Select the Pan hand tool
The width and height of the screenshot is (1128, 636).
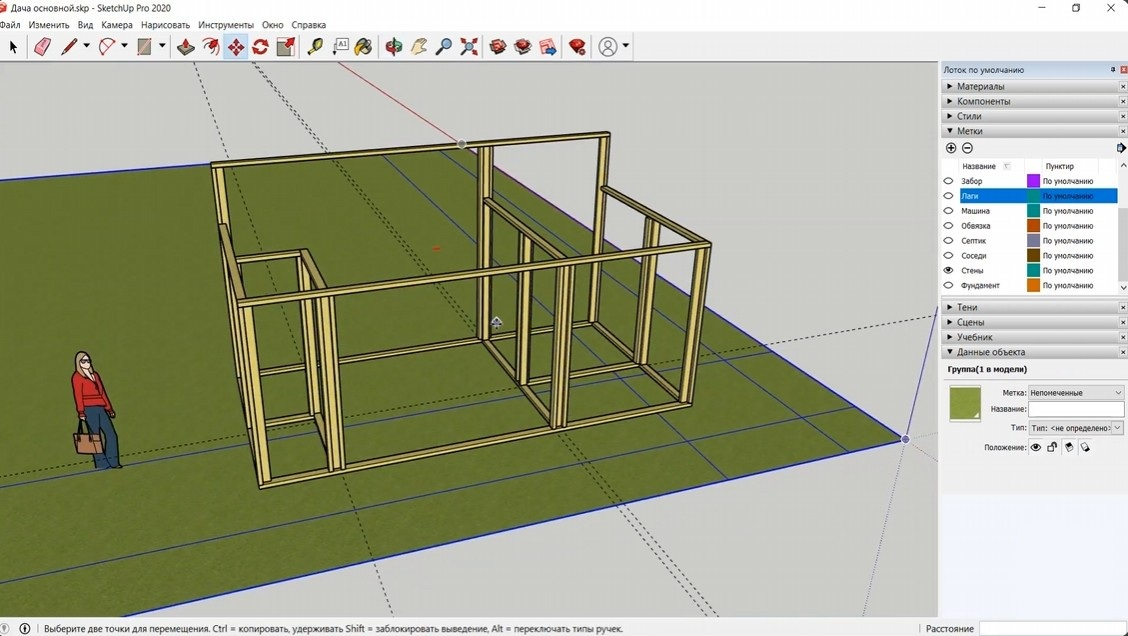coord(419,47)
